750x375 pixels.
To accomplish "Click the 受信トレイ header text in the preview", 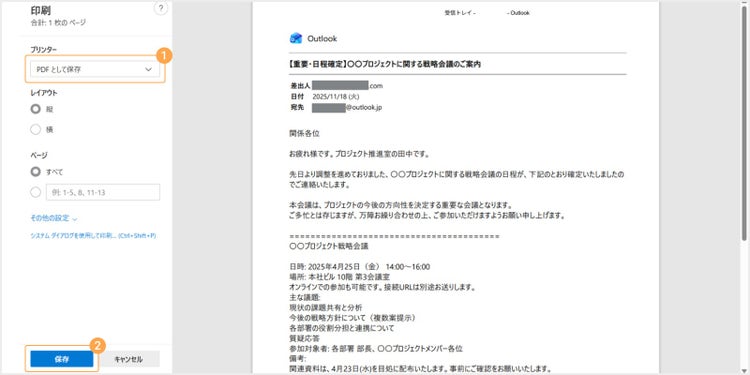I will 460,13.
